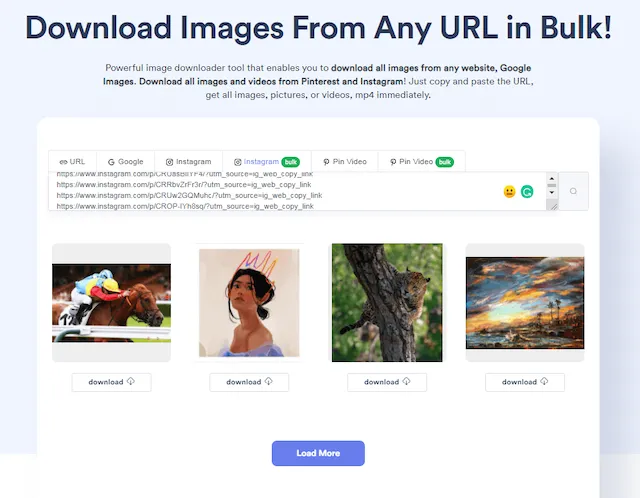Download the horse racing image

111,382
